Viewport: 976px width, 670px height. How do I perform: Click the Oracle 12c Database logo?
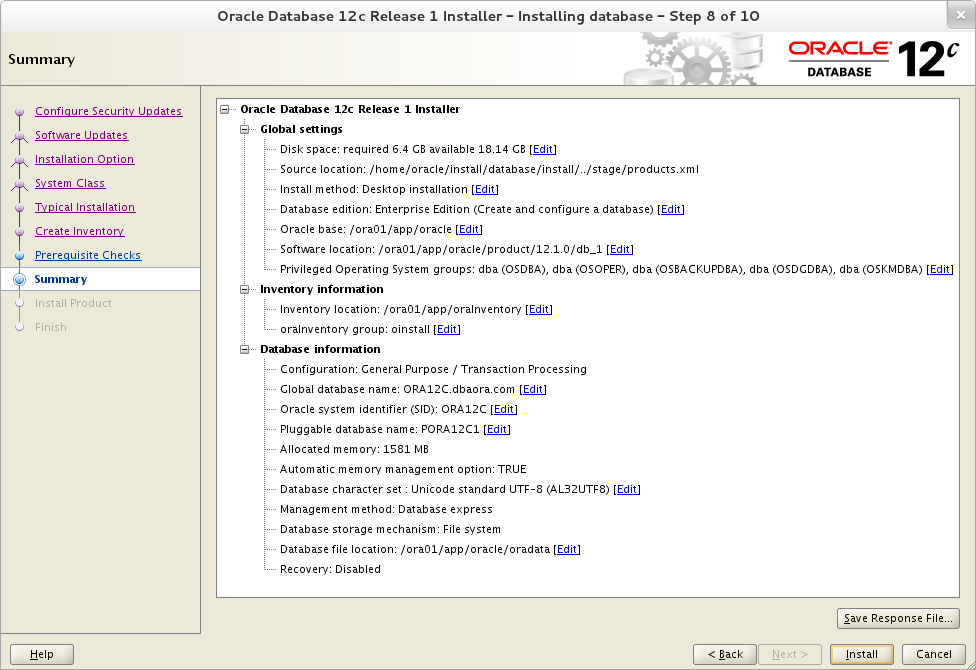(x=873, y=59)
